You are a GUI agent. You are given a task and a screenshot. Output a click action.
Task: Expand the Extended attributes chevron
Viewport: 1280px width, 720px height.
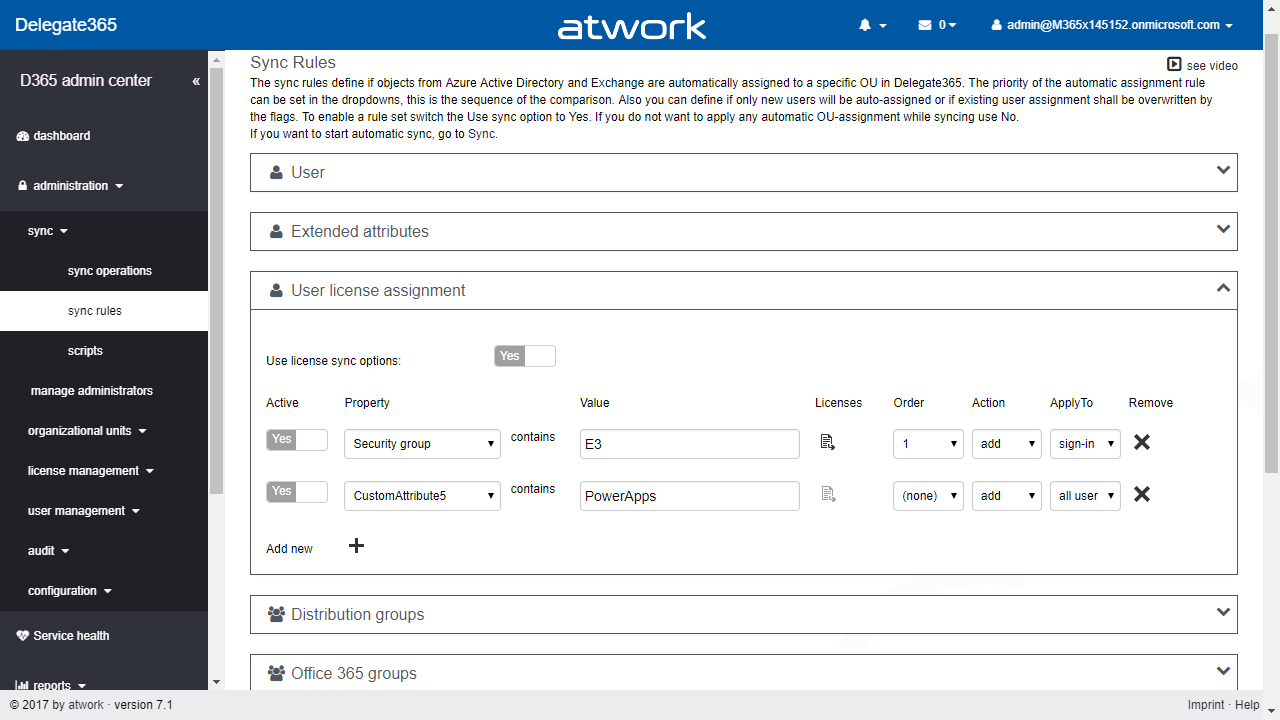[1223, 229]
